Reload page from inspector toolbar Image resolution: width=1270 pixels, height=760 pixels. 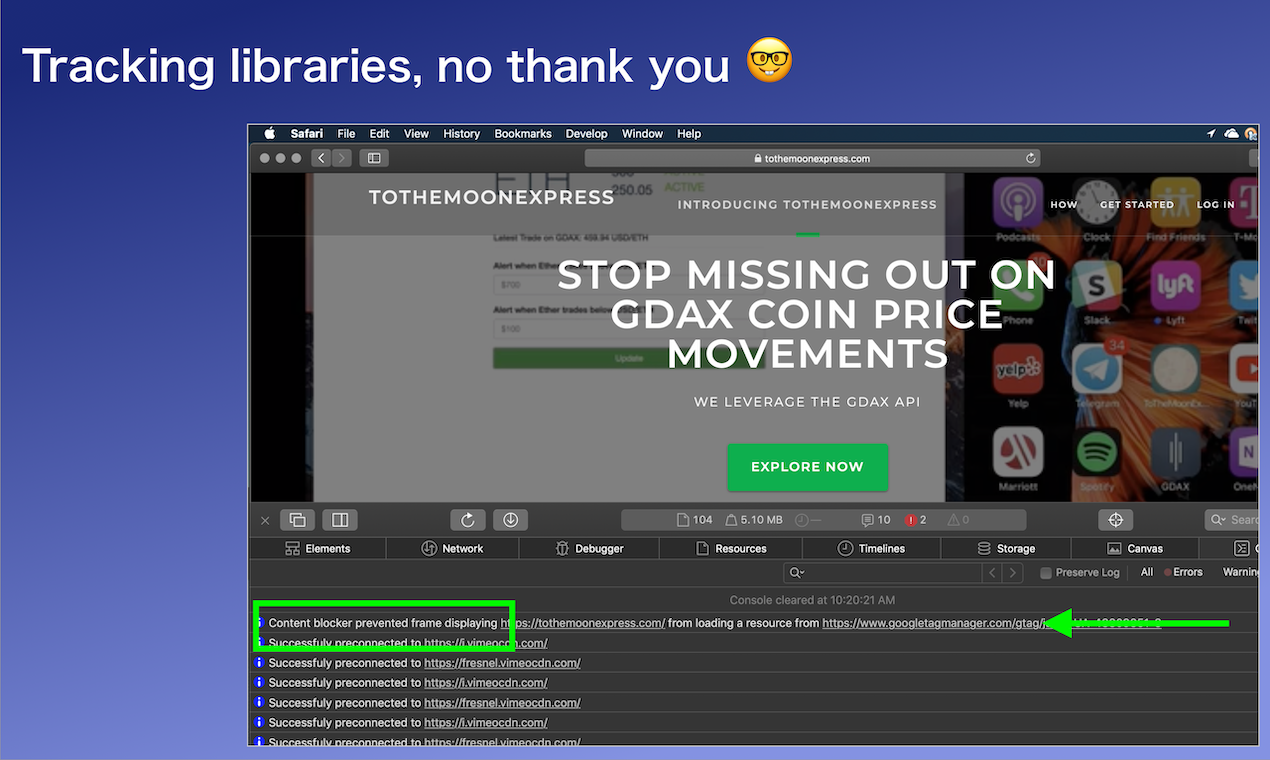click(468, 520)
